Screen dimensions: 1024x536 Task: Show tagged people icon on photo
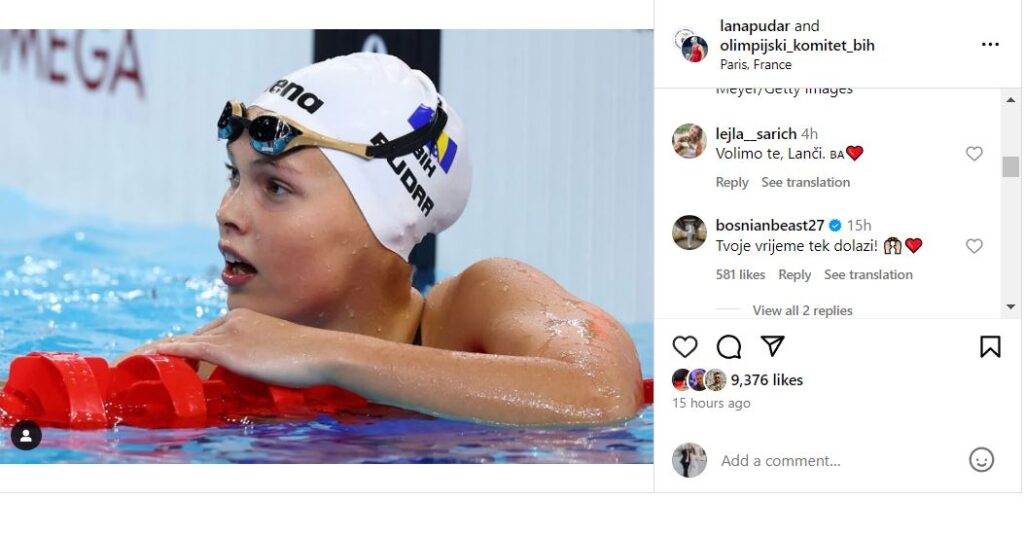coord(26,436)
